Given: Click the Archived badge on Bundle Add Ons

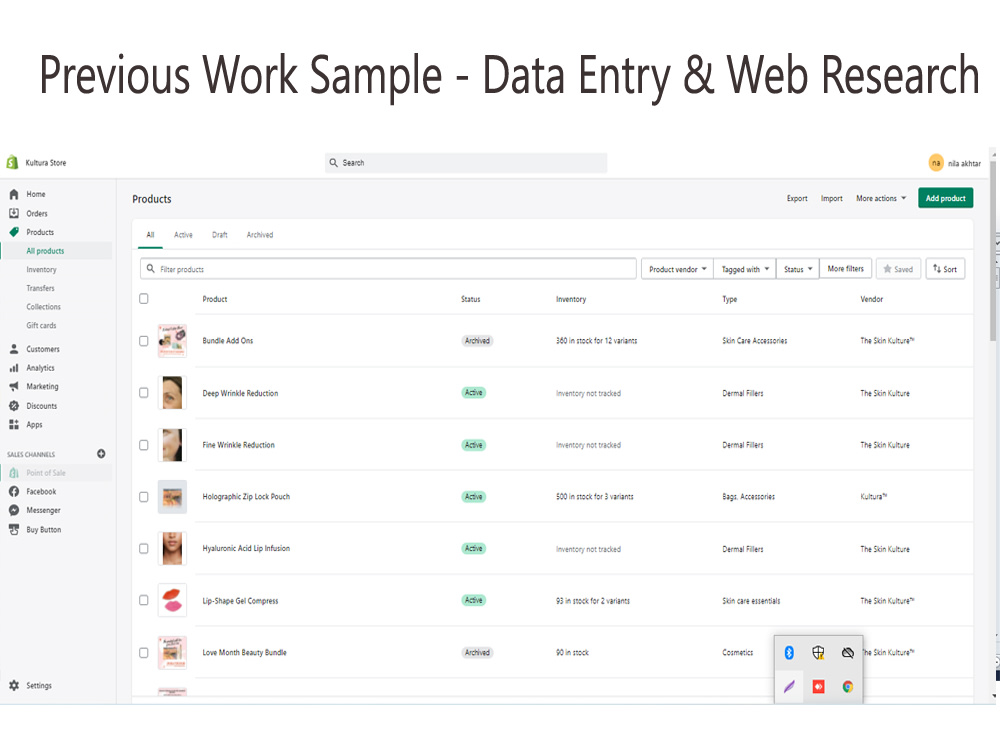Looking at the screenshot, I should (477, 341).
